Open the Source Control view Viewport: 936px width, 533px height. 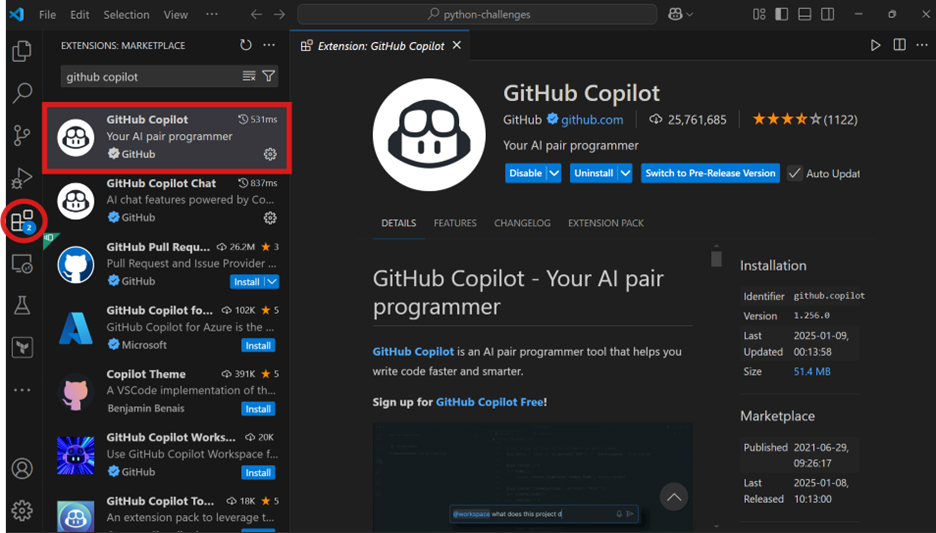coord(22,135)
